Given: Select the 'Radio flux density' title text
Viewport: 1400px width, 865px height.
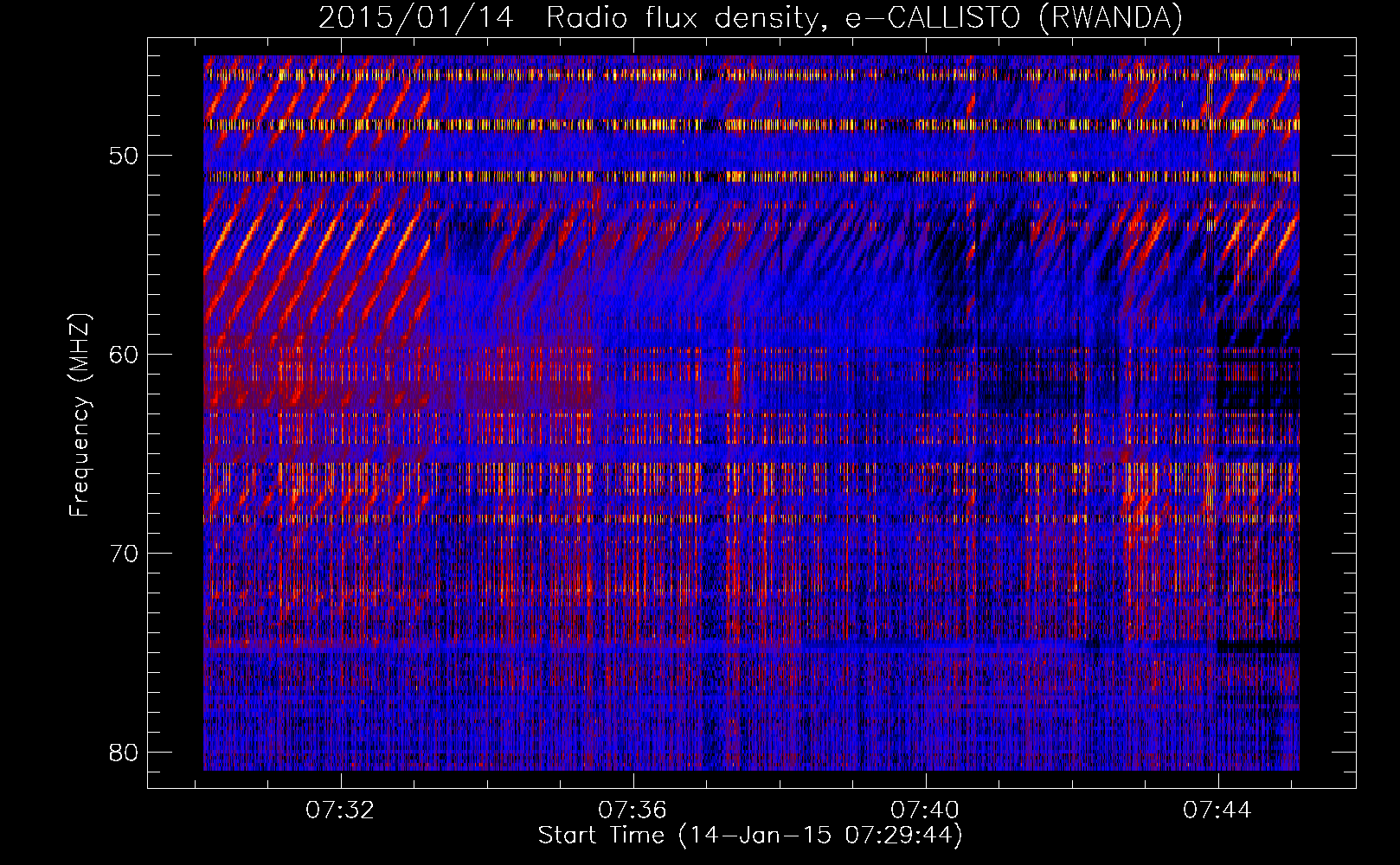Looking at the screenshot, I should (682, 17).
